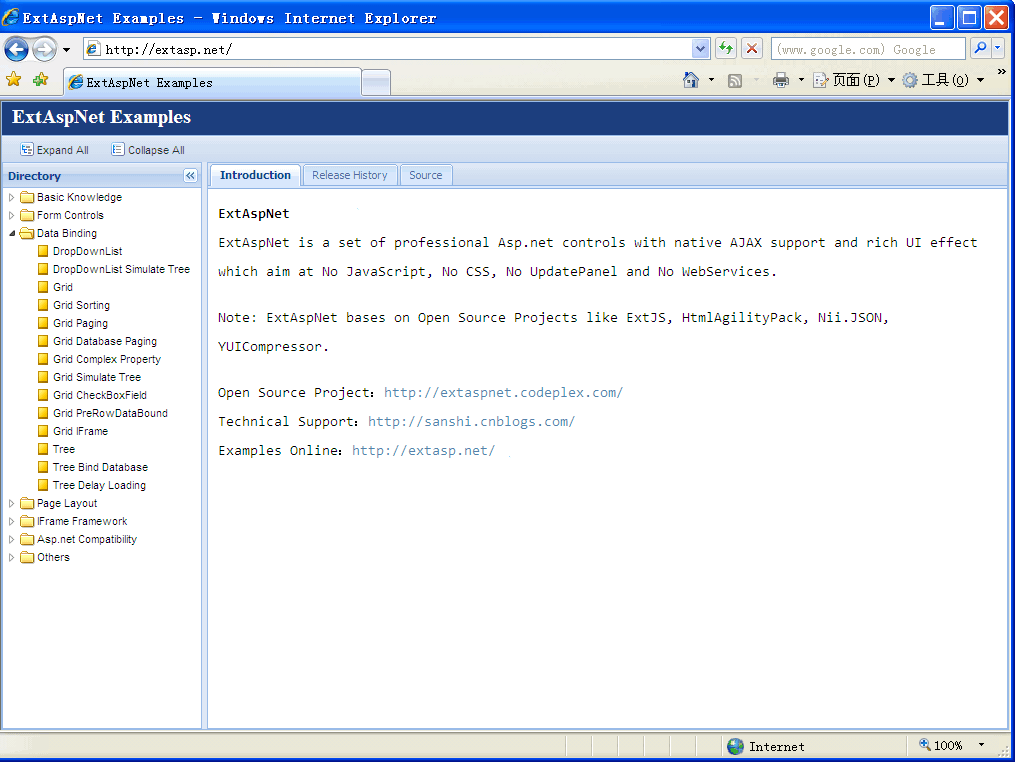
Task: Expand the Basic Knowledge folder arrow
Action: [x=12, y=197]
